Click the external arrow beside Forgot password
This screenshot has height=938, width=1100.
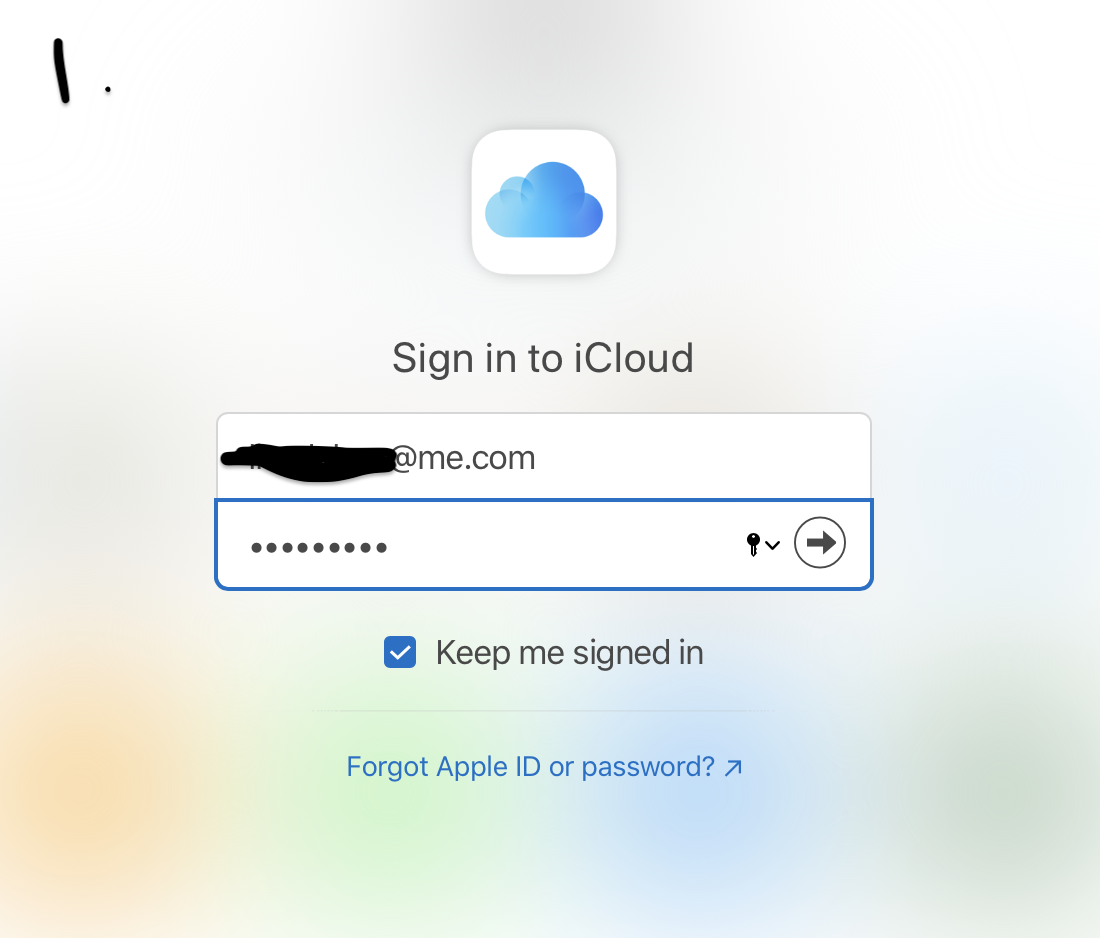(x=733, y=768)
